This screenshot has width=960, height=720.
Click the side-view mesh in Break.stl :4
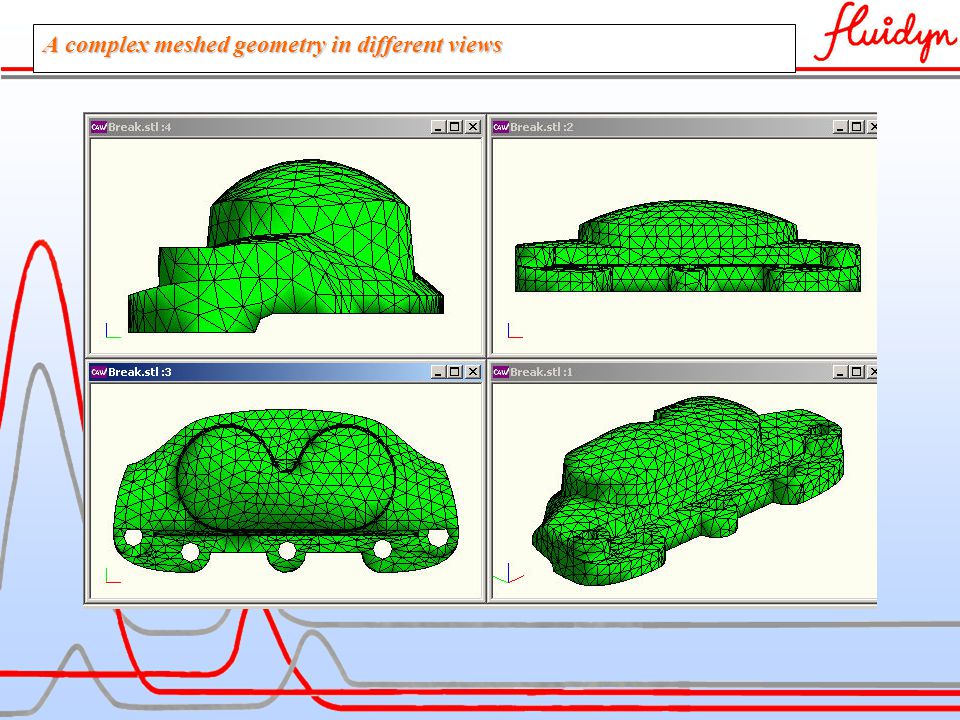pyautogui.click(x=286, y=246)
